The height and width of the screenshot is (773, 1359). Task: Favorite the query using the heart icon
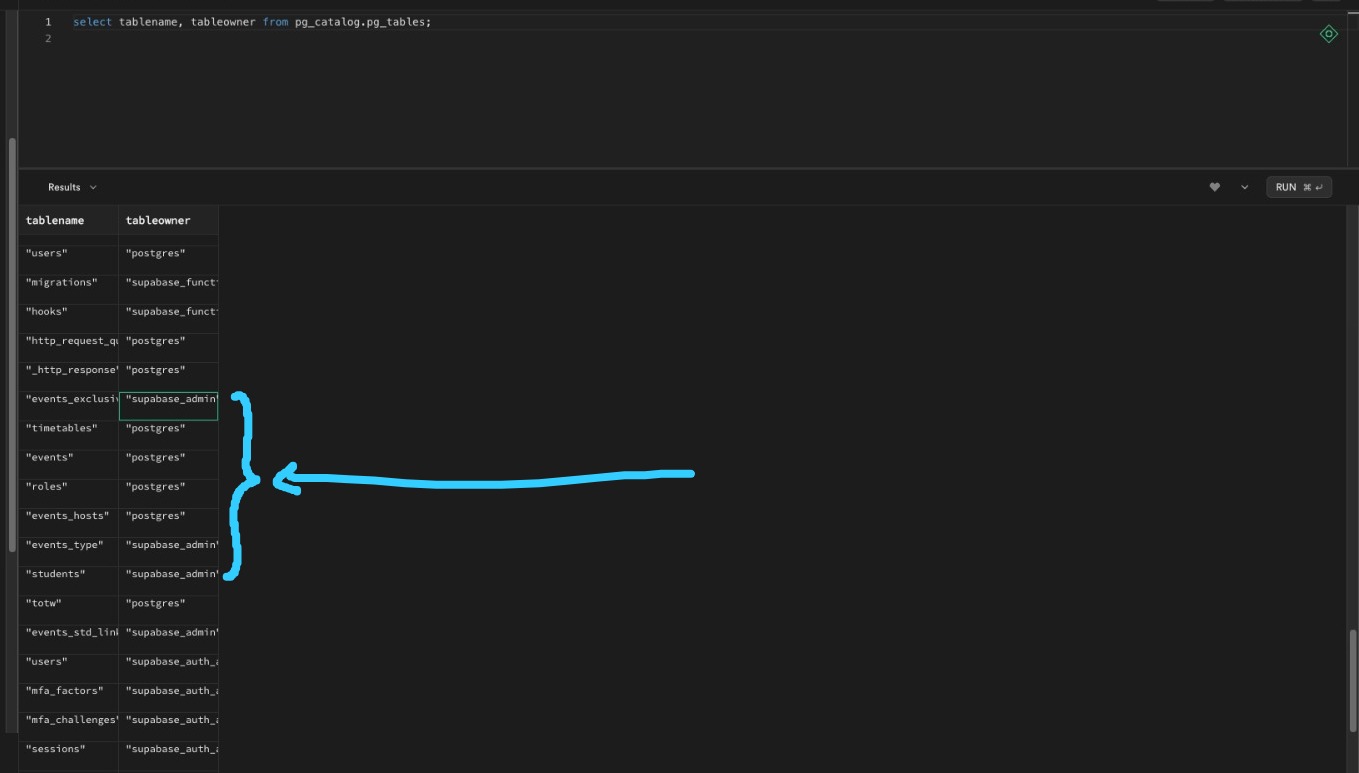pos(1214,186)
